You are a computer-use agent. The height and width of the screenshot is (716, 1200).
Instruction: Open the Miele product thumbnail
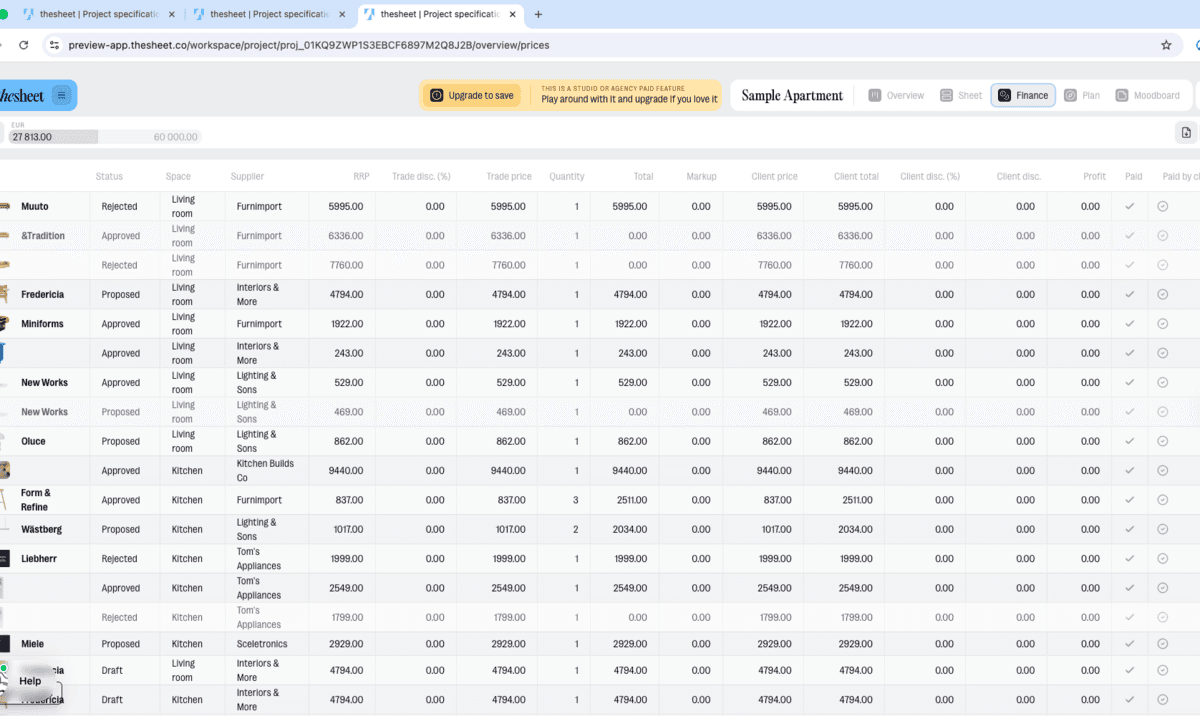[x=4, y=644]
